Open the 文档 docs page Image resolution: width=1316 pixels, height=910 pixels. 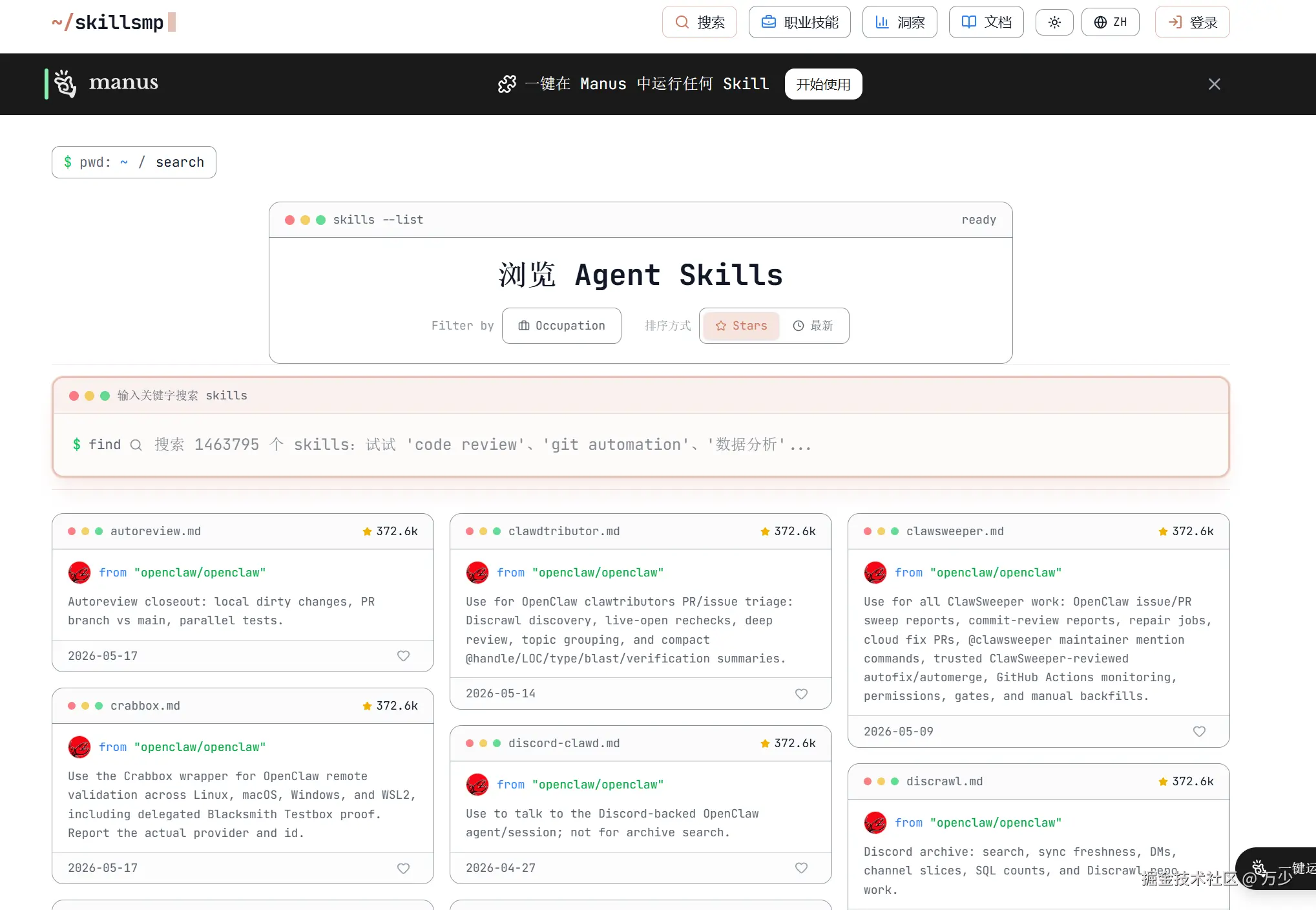987,22
